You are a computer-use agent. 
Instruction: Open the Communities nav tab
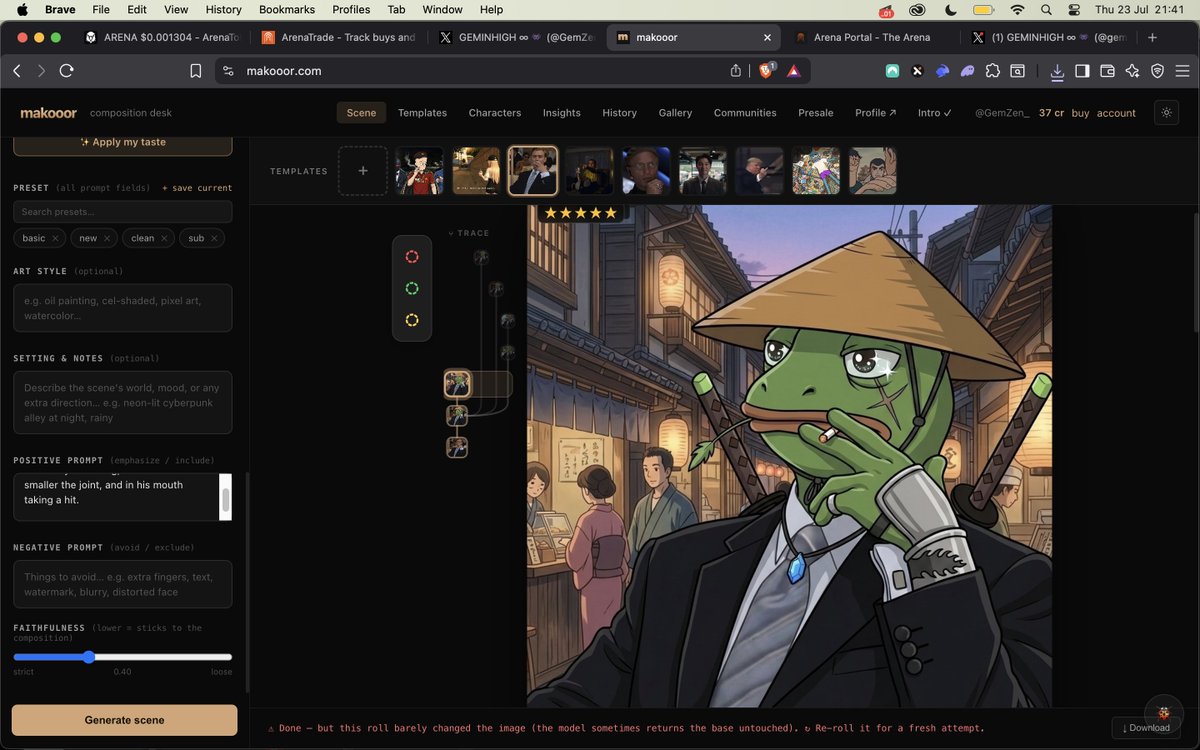click(745, 113)
